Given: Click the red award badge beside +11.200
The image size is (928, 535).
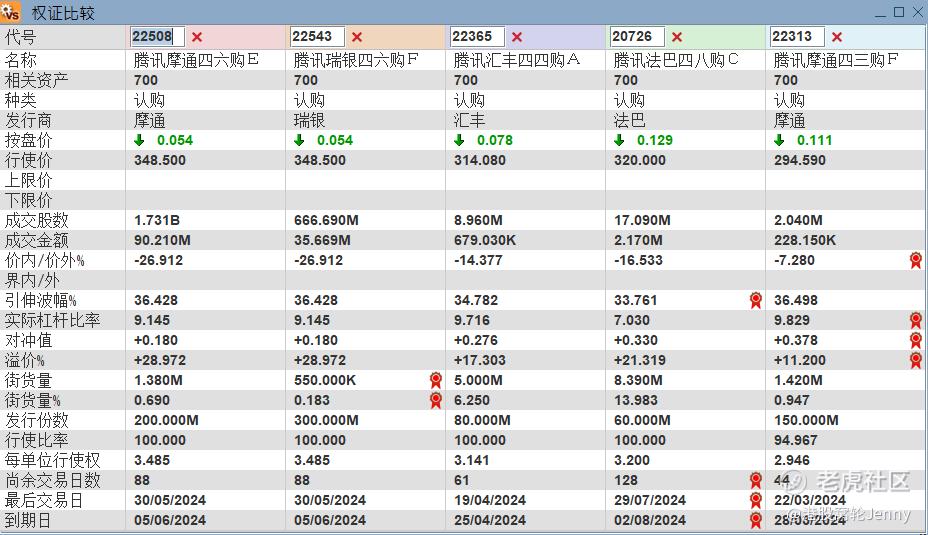Looking at the screenshot, I should 916,360.
